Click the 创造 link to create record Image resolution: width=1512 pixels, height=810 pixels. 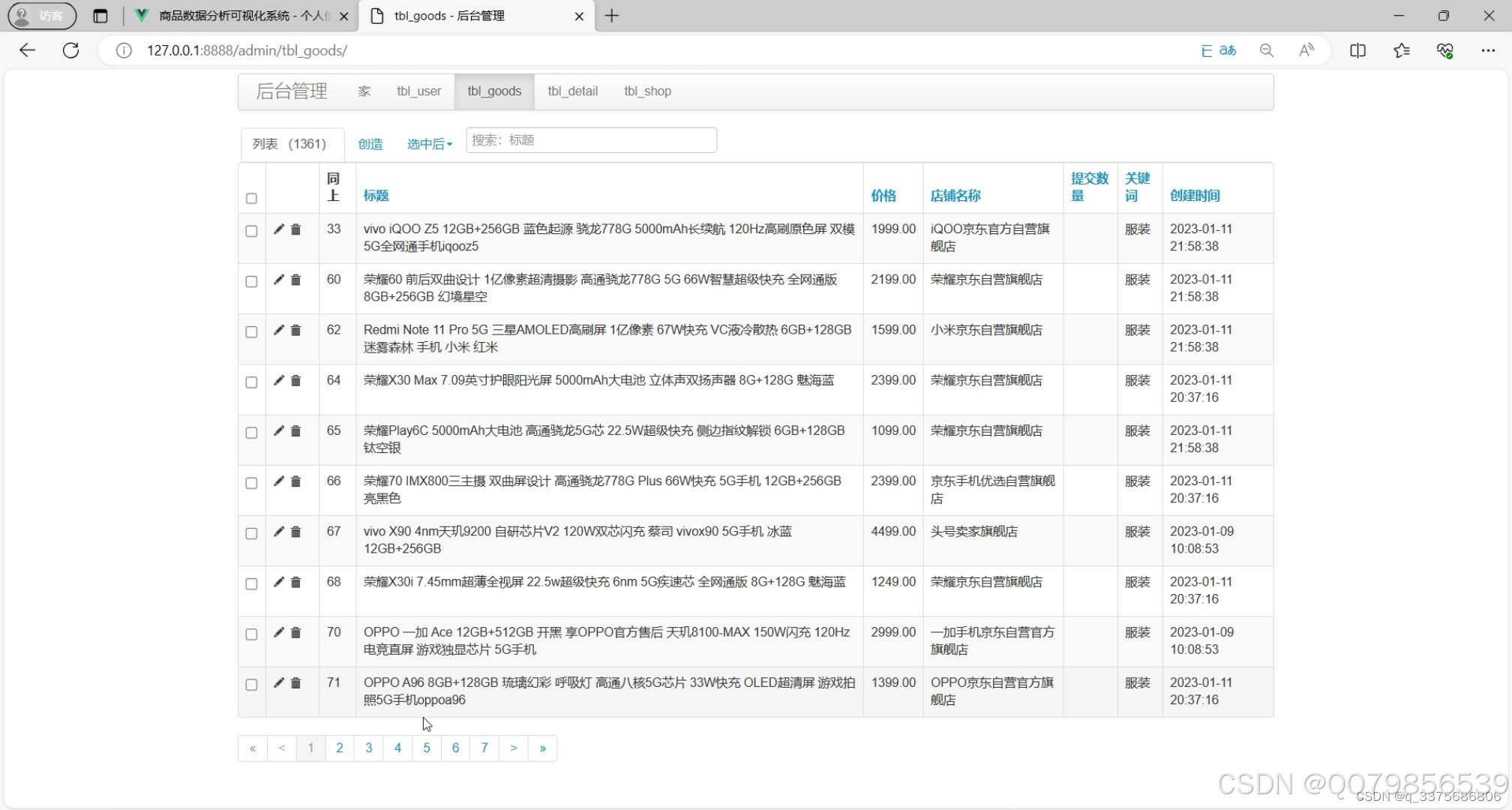tap(370, 144)
